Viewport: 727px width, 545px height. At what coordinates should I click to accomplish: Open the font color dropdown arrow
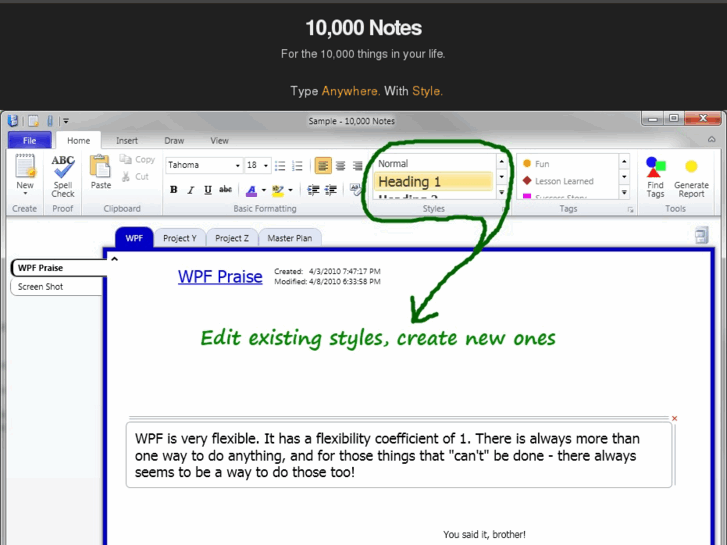[x=264, y=190]
